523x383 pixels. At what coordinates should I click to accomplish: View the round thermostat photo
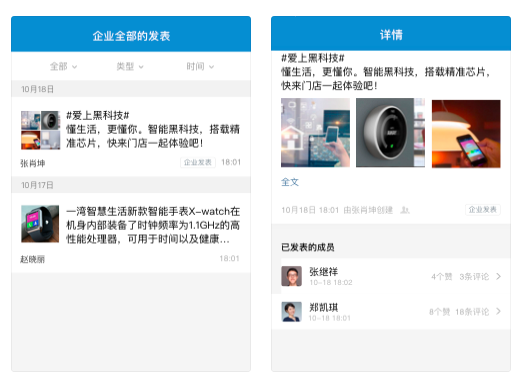(390, 132)
